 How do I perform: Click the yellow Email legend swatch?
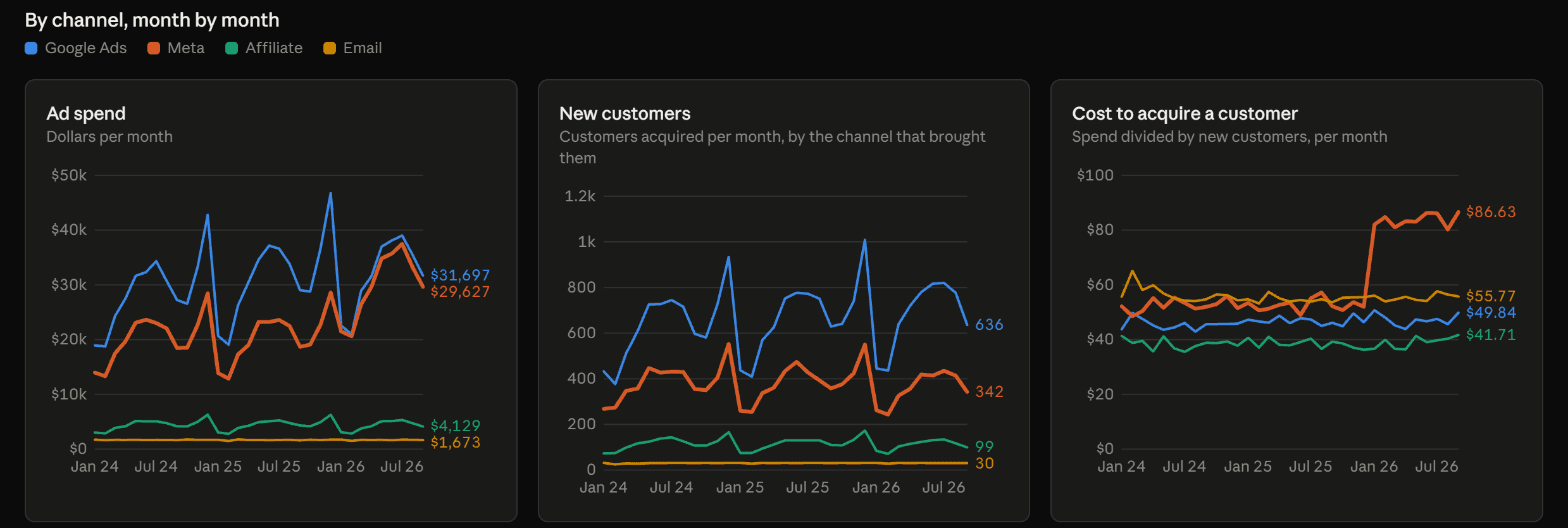[329, 48]
